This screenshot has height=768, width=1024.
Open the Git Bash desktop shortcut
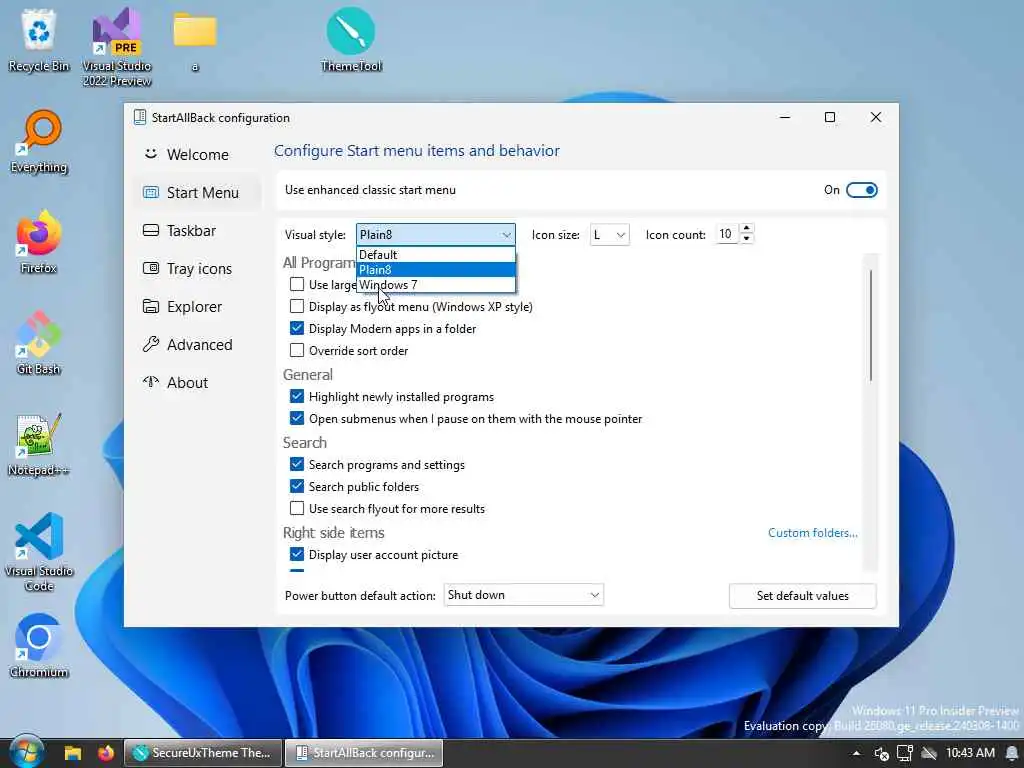39,343
